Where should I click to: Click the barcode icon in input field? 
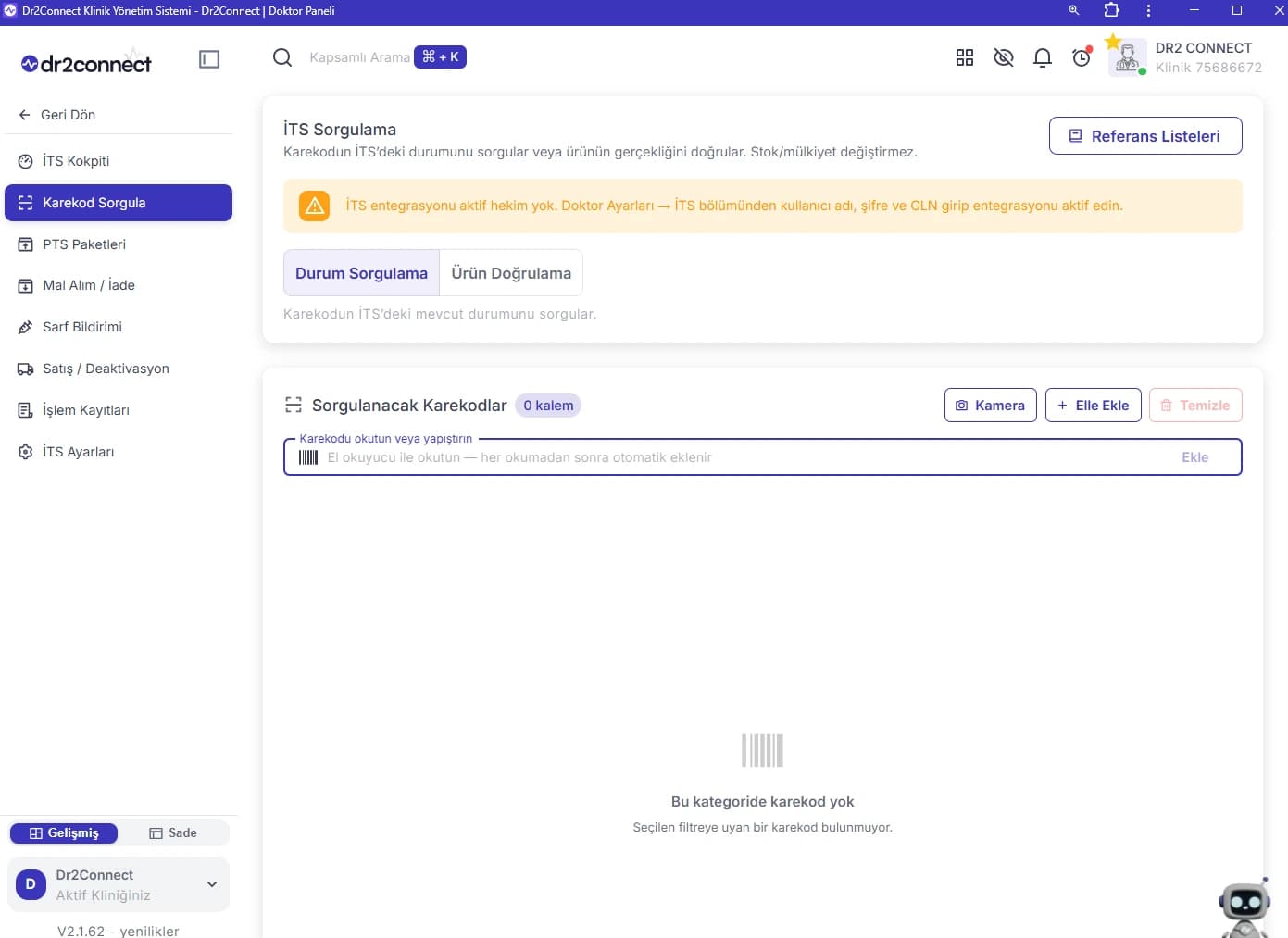click(308, 457)
